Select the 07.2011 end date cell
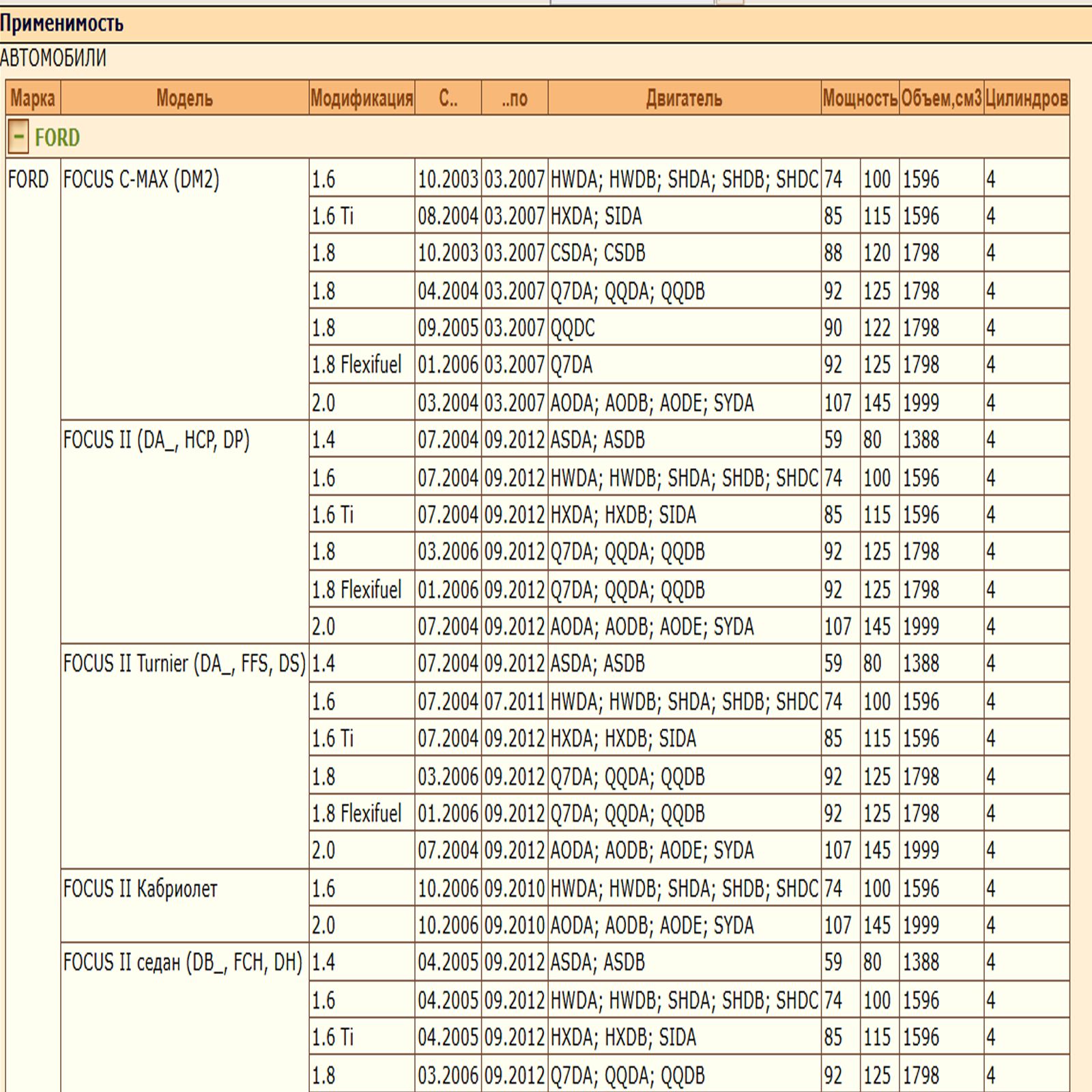This screenshot has height=1092, width=1092. point(515,702)
